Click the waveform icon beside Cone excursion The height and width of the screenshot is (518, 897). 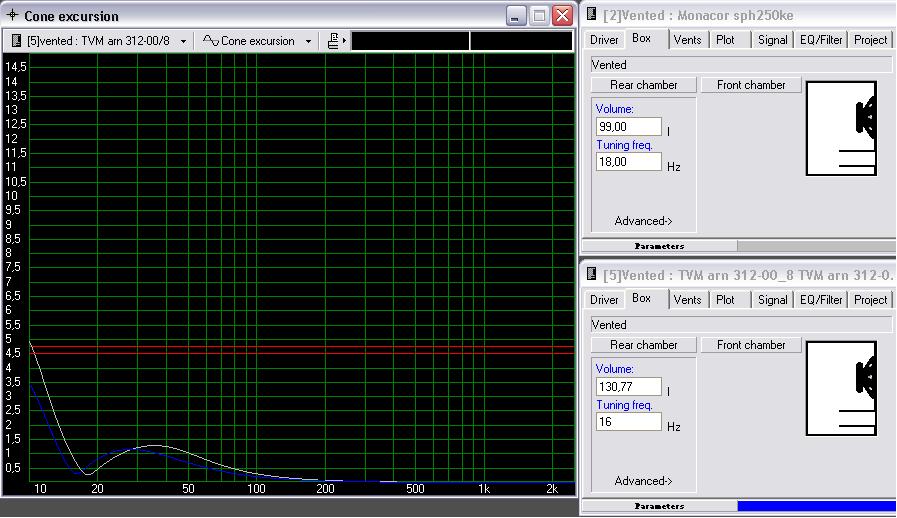(211, 41)
